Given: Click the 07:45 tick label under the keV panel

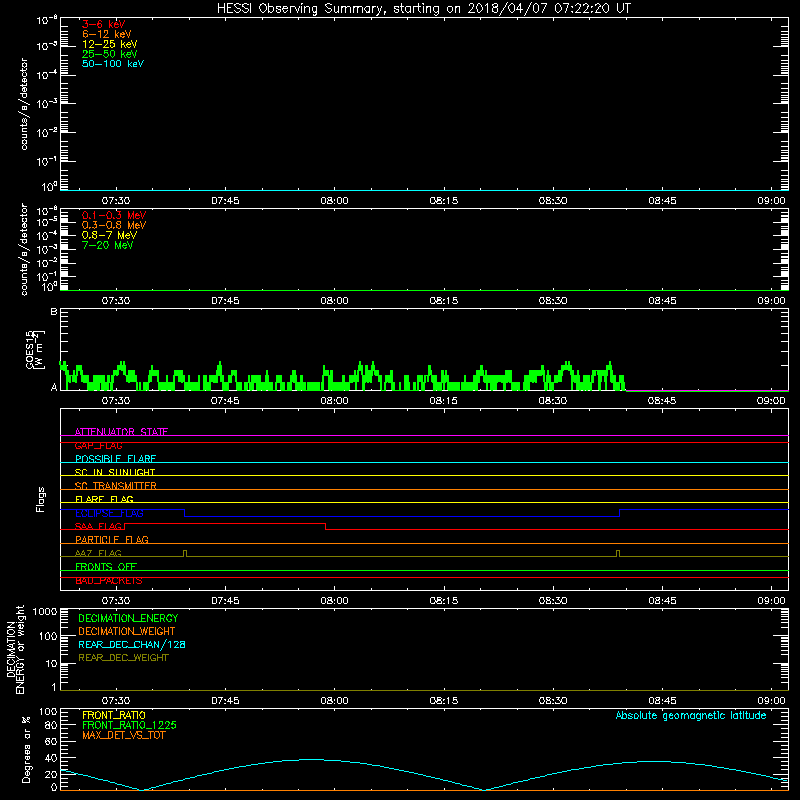Looking at the screenshot, I should click(x=225, y=201).
